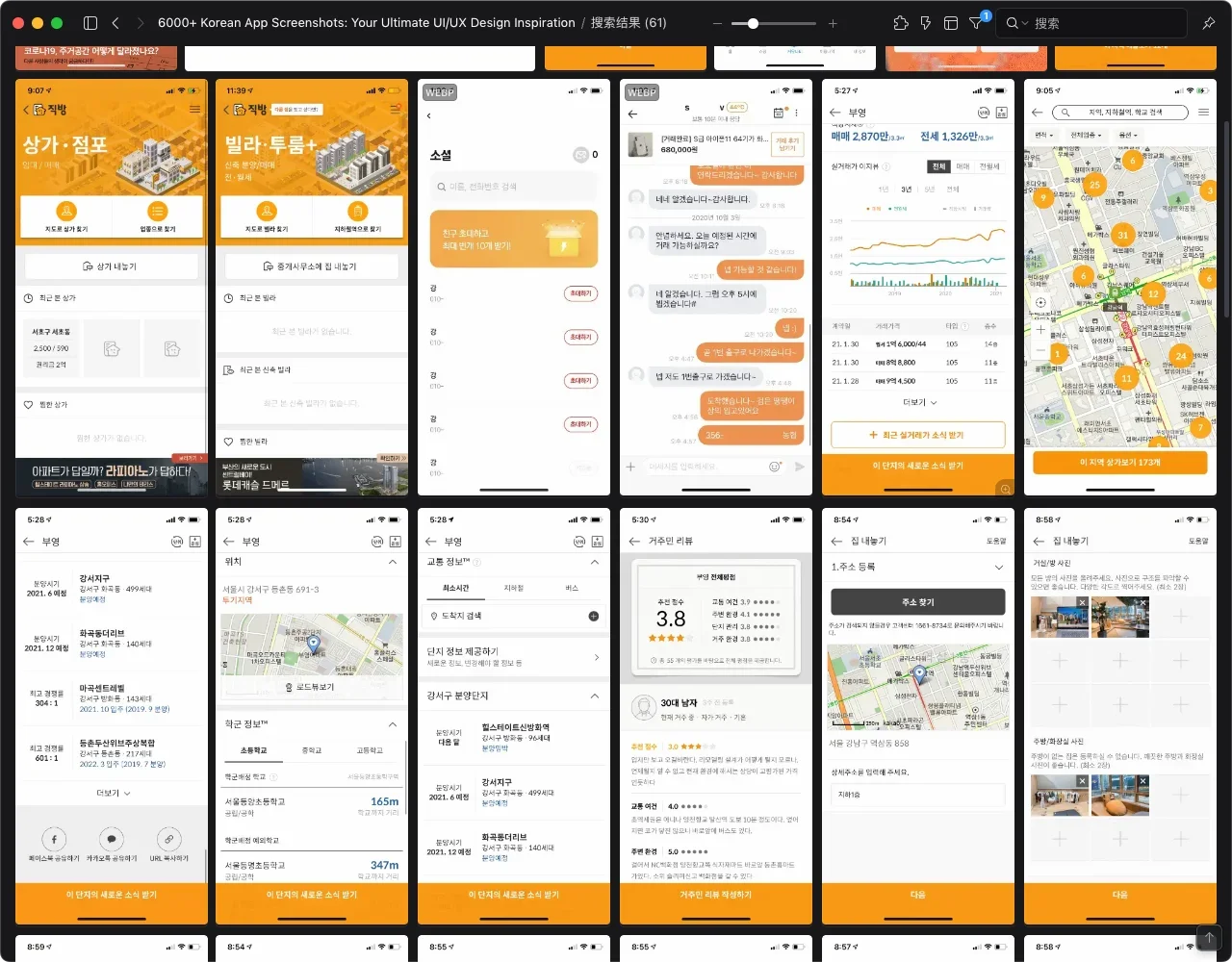Toggle the left sidebar panel

coord(90,23)
